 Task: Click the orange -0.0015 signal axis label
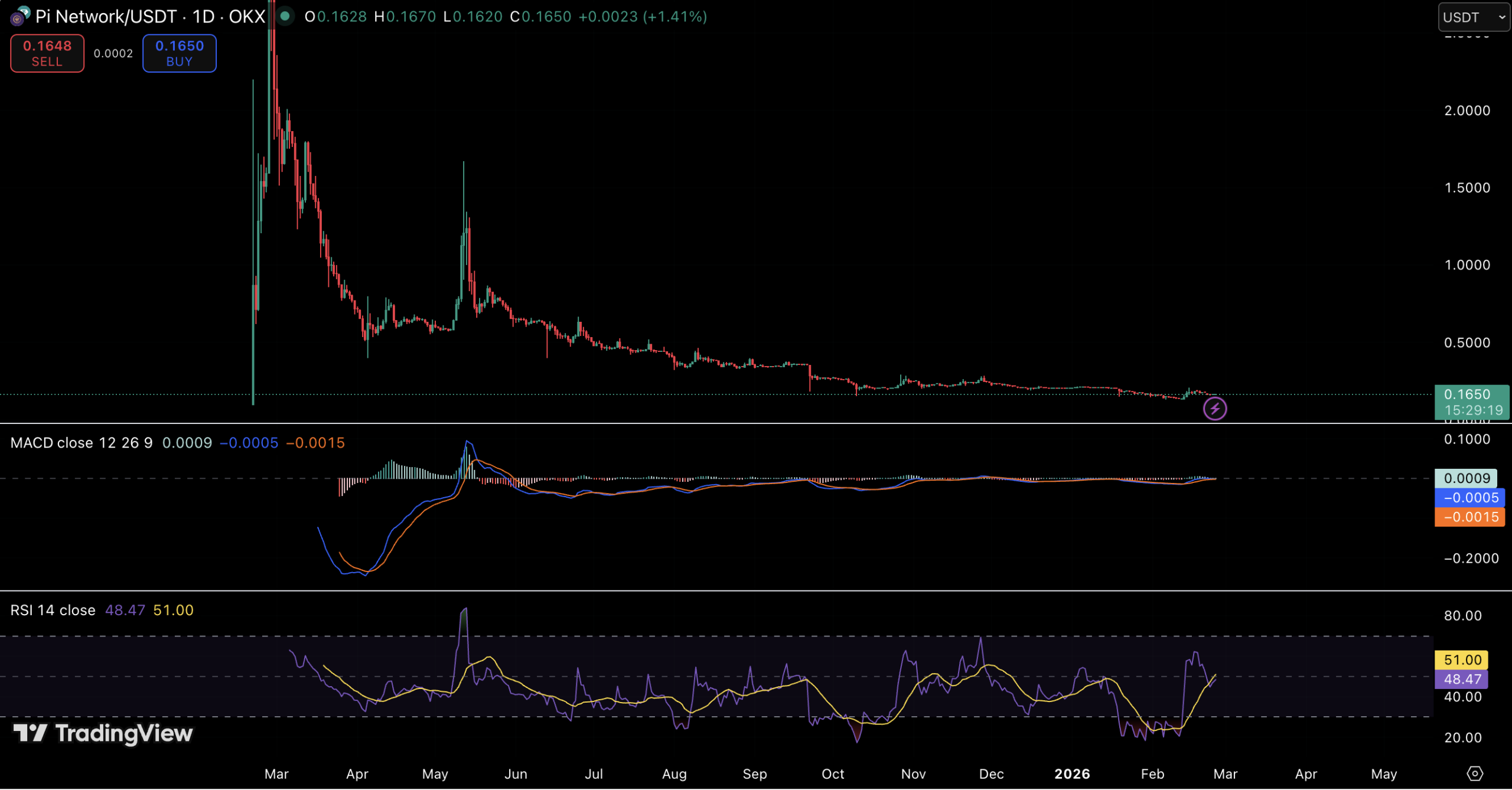click(1469, 517)
